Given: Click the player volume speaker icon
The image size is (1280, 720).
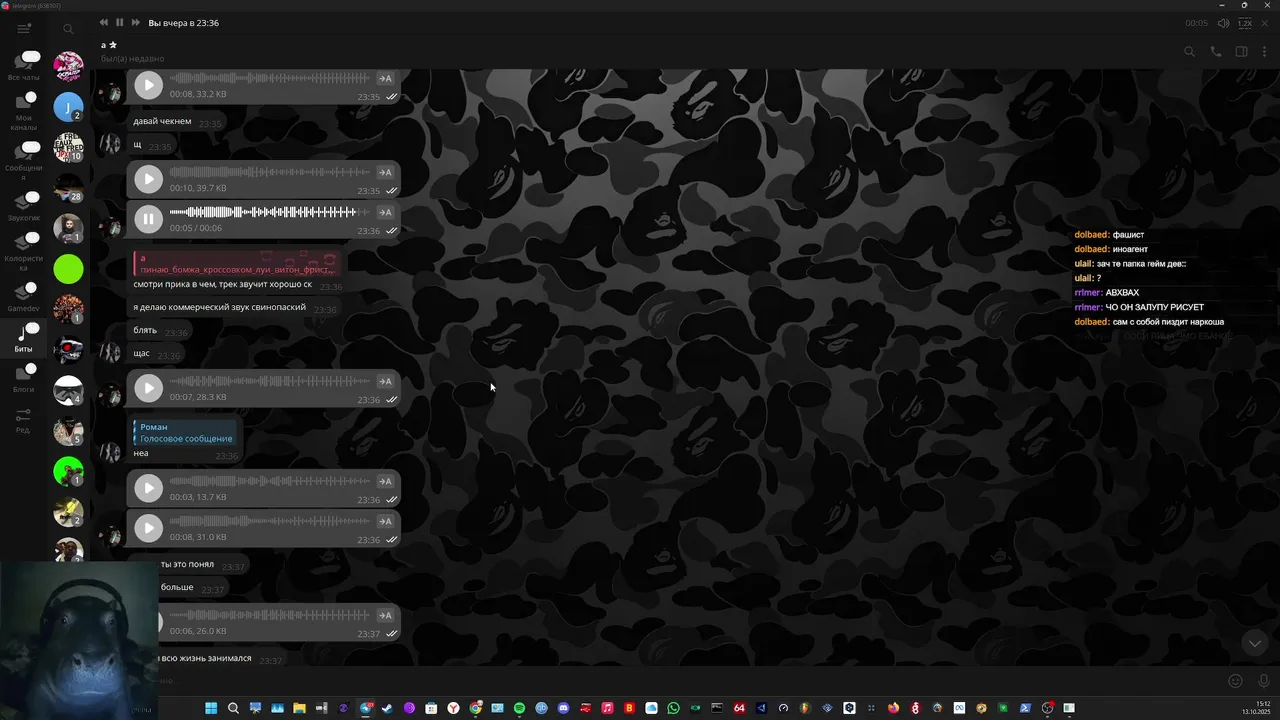Looking at the screenshot, I should pyautogui.click(x=1223, y=23).
